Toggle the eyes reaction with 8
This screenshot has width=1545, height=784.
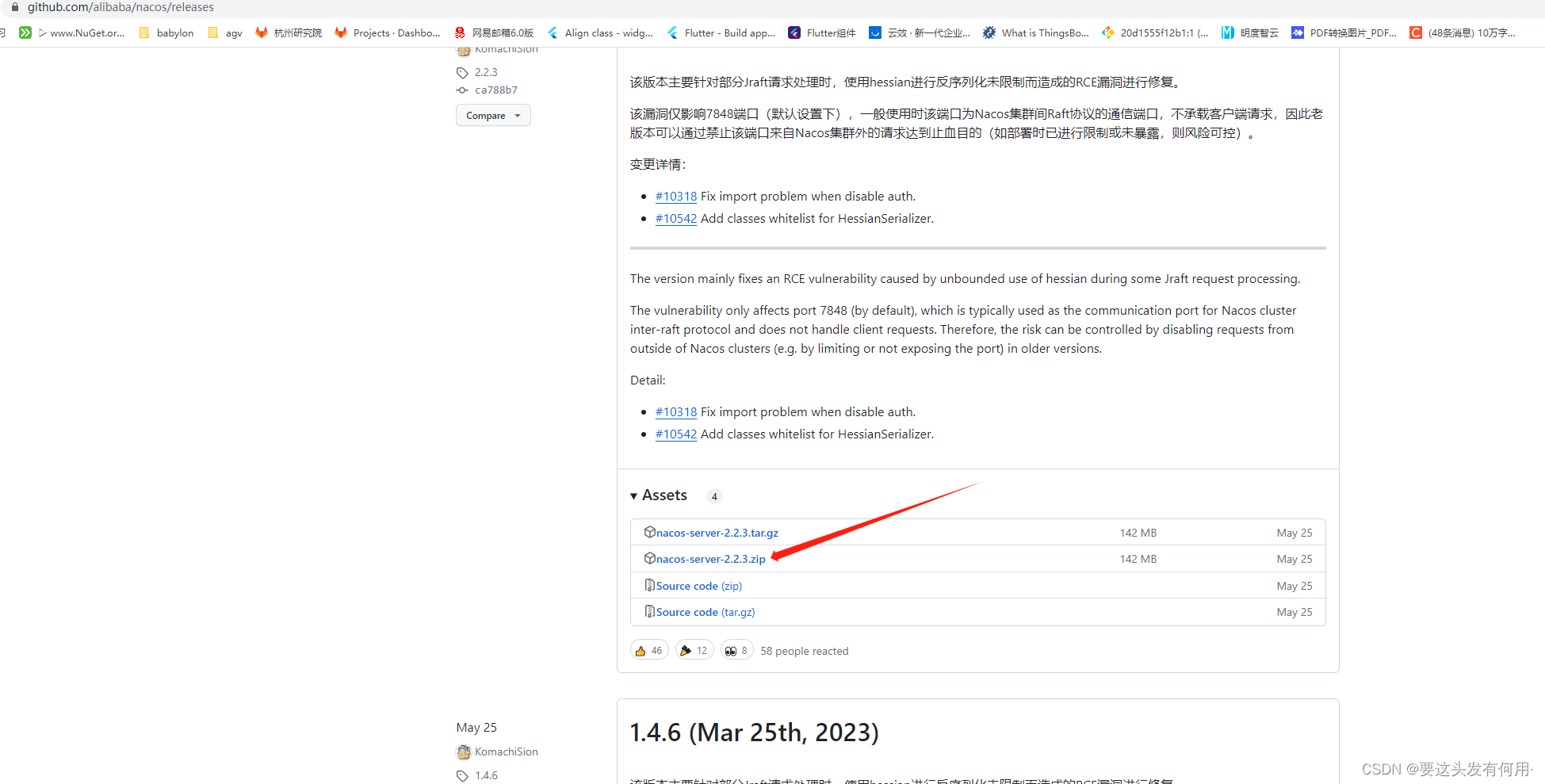point(736,650)
